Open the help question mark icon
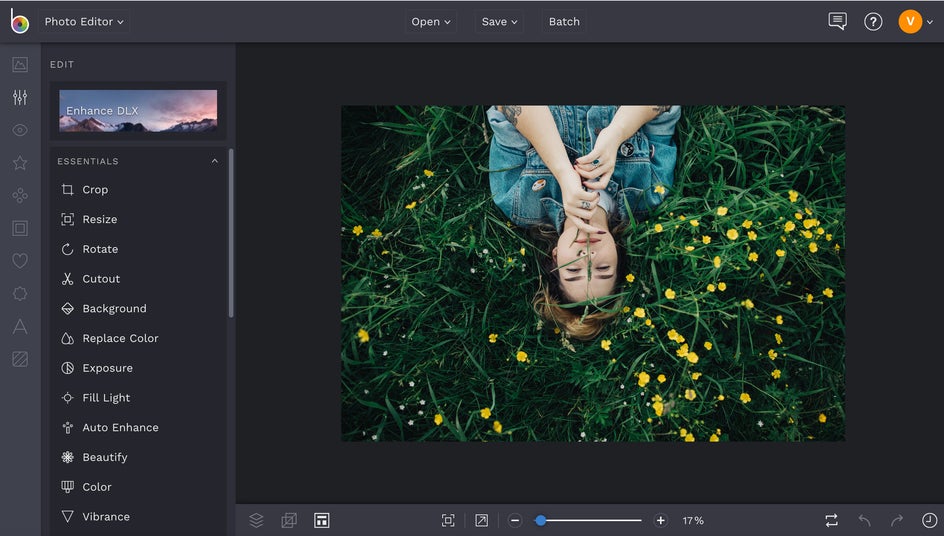This screenshot has width=944, height=536. 873,21
